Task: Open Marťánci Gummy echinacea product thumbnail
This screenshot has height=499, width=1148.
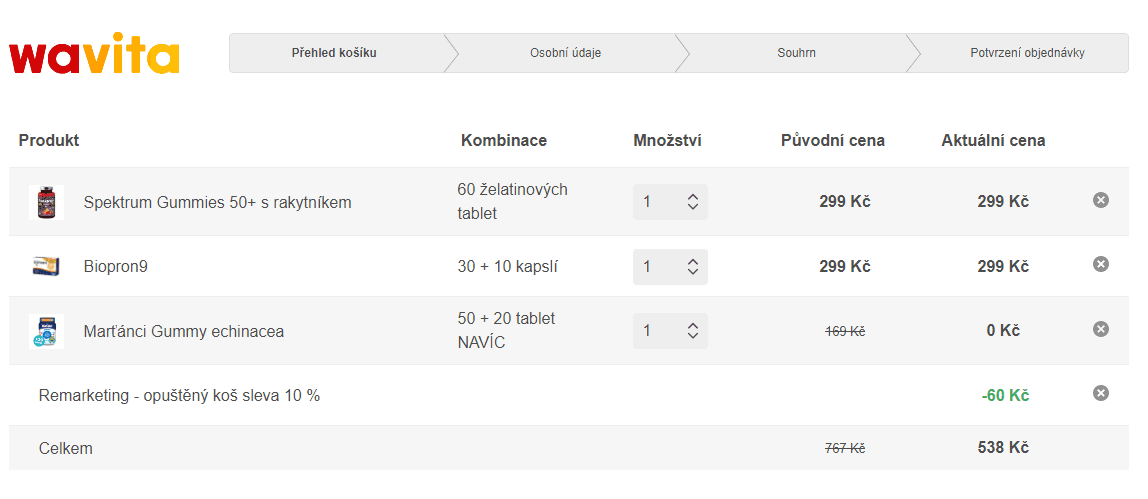Action: pyautogui.click(x=46, y=331)
